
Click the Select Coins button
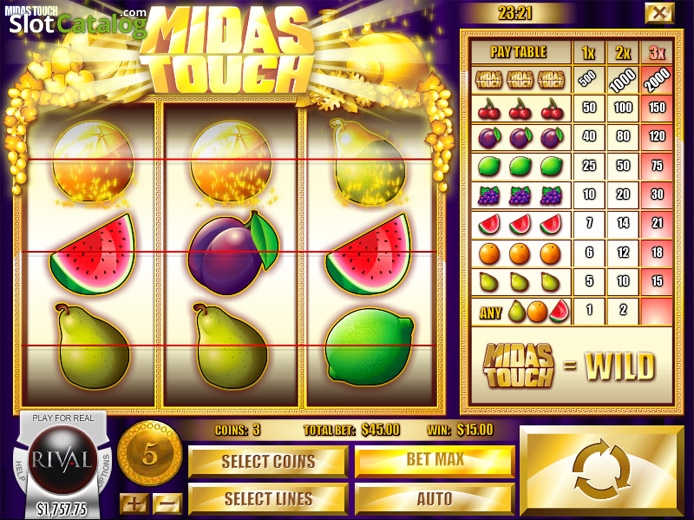268,462
